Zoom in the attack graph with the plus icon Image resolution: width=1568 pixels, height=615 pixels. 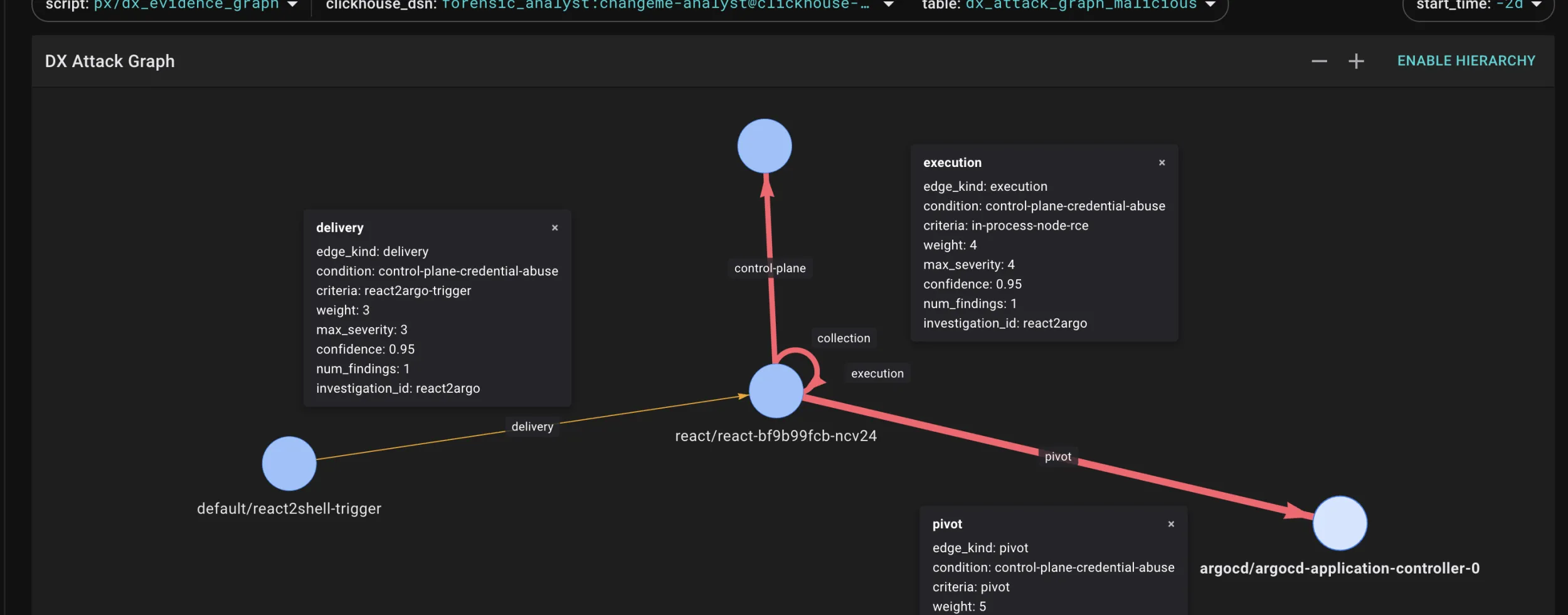tap(1356, 61)
